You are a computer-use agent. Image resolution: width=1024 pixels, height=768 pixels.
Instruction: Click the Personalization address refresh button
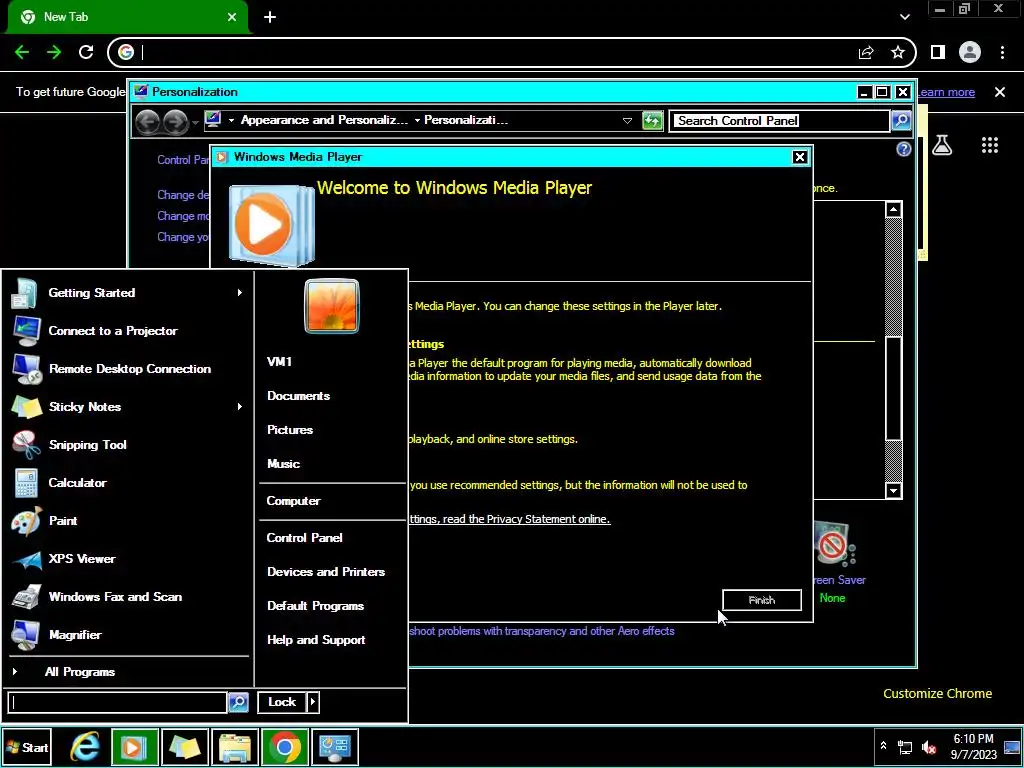(652, 121)
